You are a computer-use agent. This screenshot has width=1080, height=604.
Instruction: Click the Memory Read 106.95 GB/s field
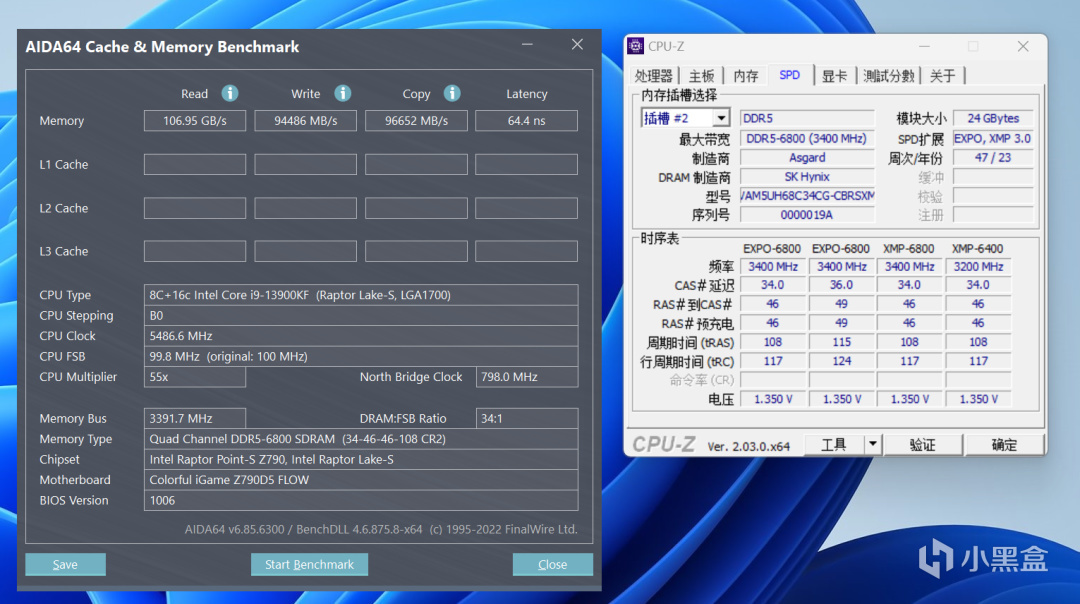(195, 121)
